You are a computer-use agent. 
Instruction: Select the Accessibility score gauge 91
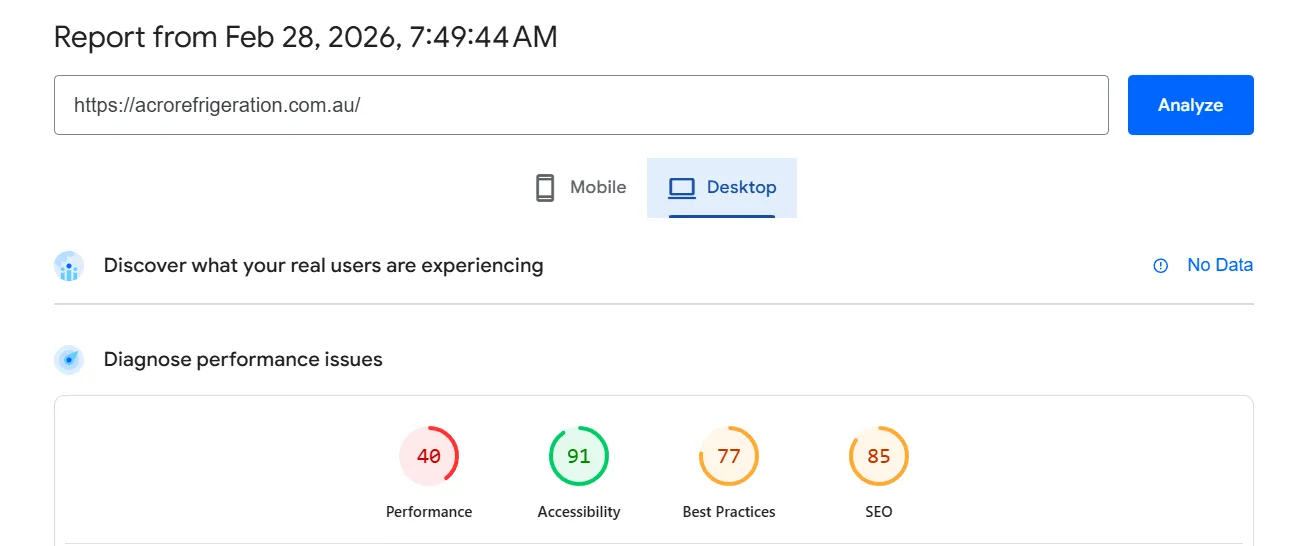pos(579,456)
